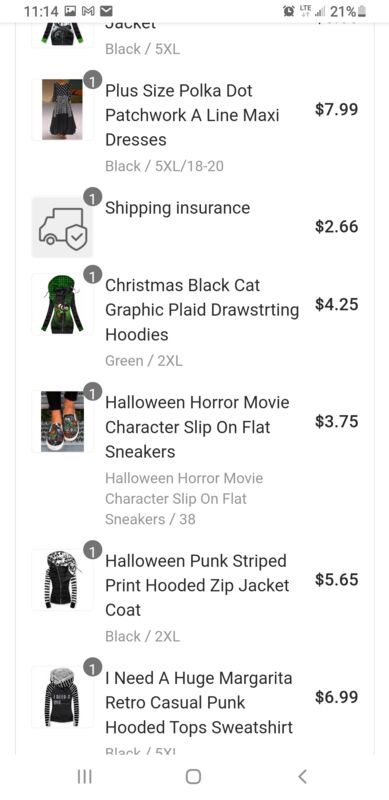Viewport: 389px width, 800px height.
Task: Tap the Green / 2XL variant text
Action: point(143,361)
